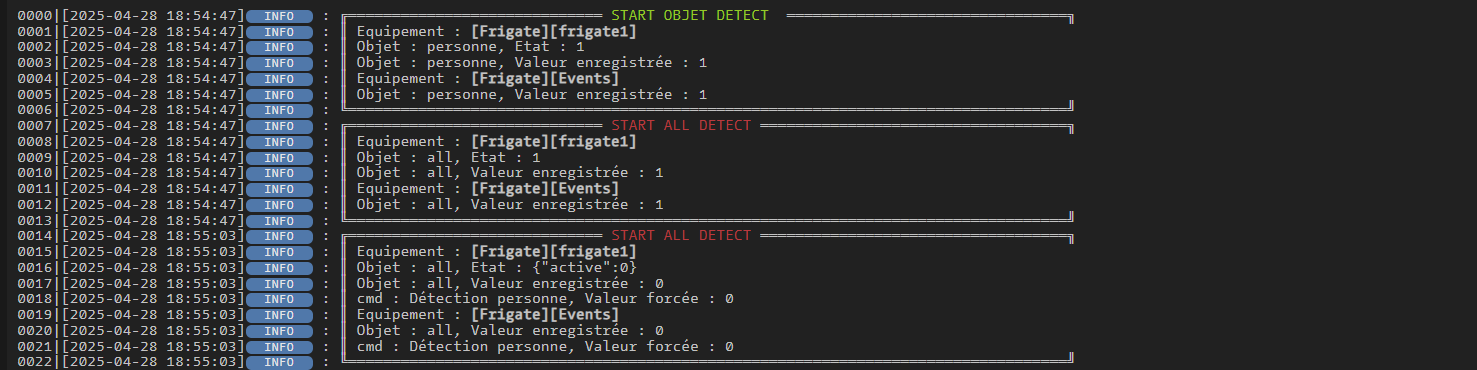Click the START ALL DETECT heading on line 0007
The width and height of the screenshot is (1477, 370).
[681, 126]
